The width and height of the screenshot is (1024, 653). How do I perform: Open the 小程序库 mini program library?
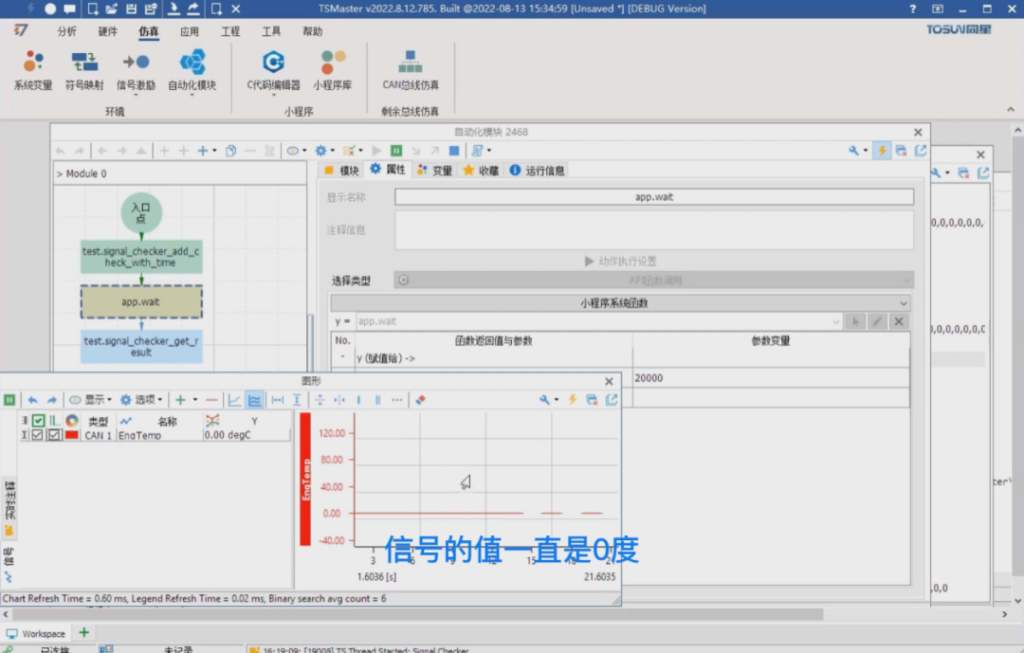coord(332,71)
